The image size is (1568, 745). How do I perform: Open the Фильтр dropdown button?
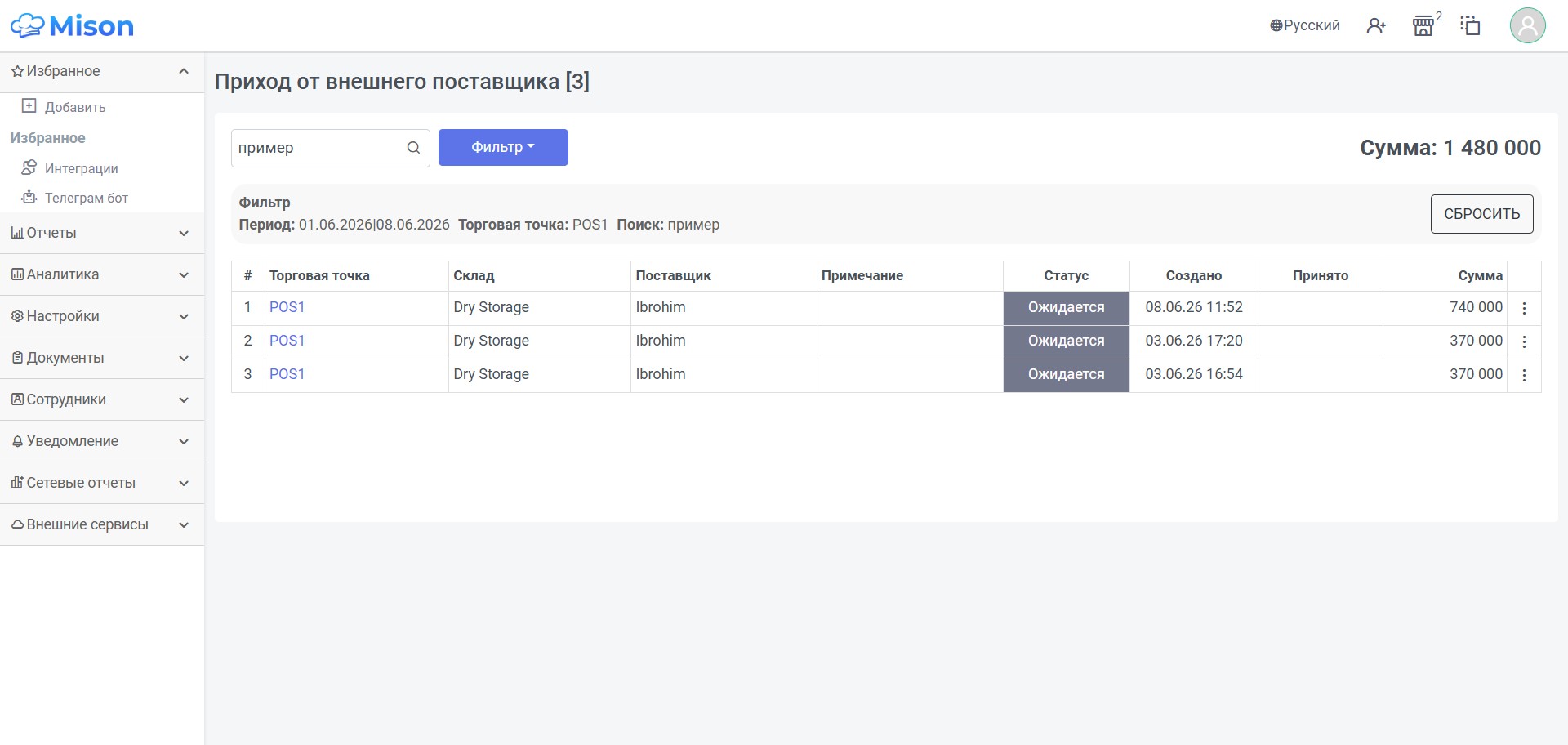(x=503, y=148)
